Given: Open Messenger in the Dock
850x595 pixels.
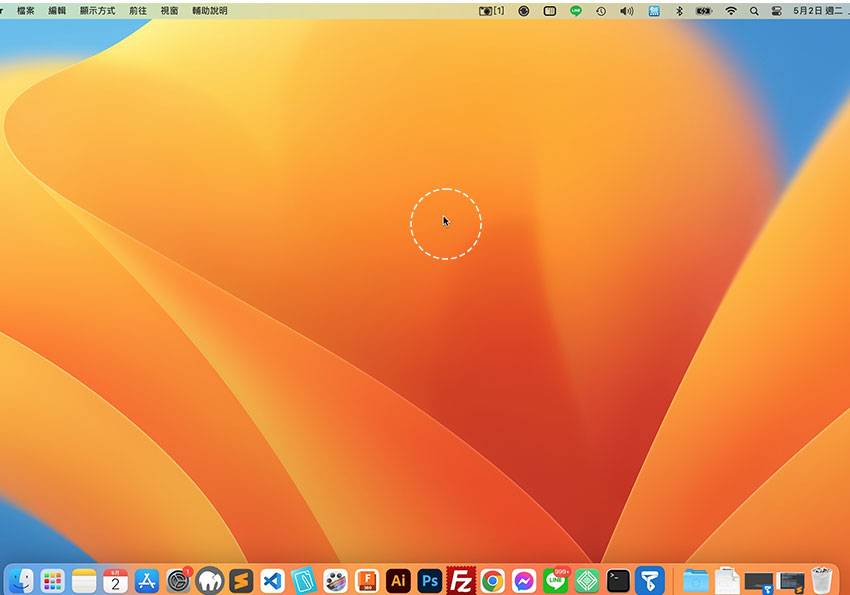Looking at the screenshot, I should pos(524,581).
